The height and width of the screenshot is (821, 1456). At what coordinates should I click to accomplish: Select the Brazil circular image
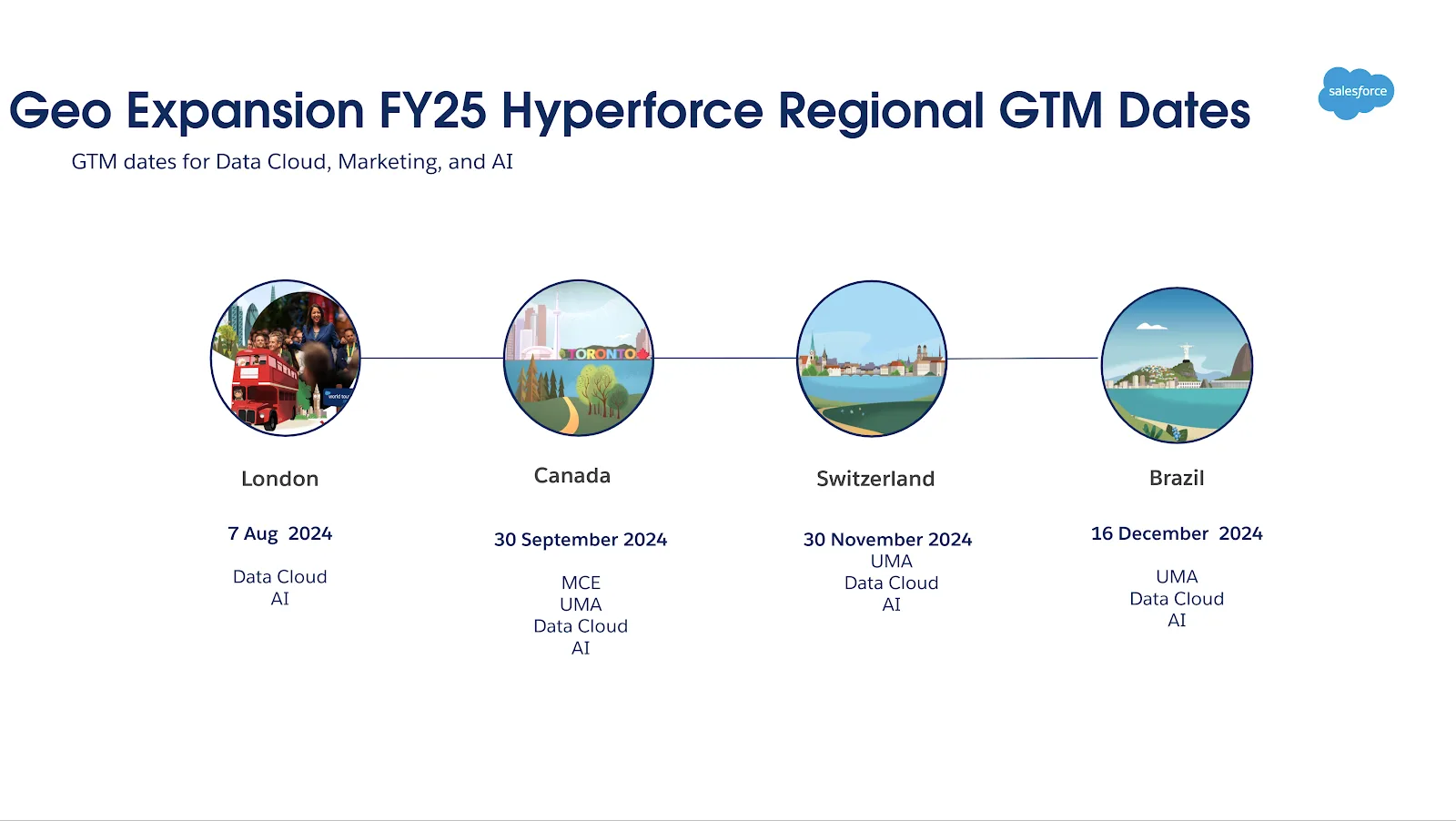tap(1177, 365)
